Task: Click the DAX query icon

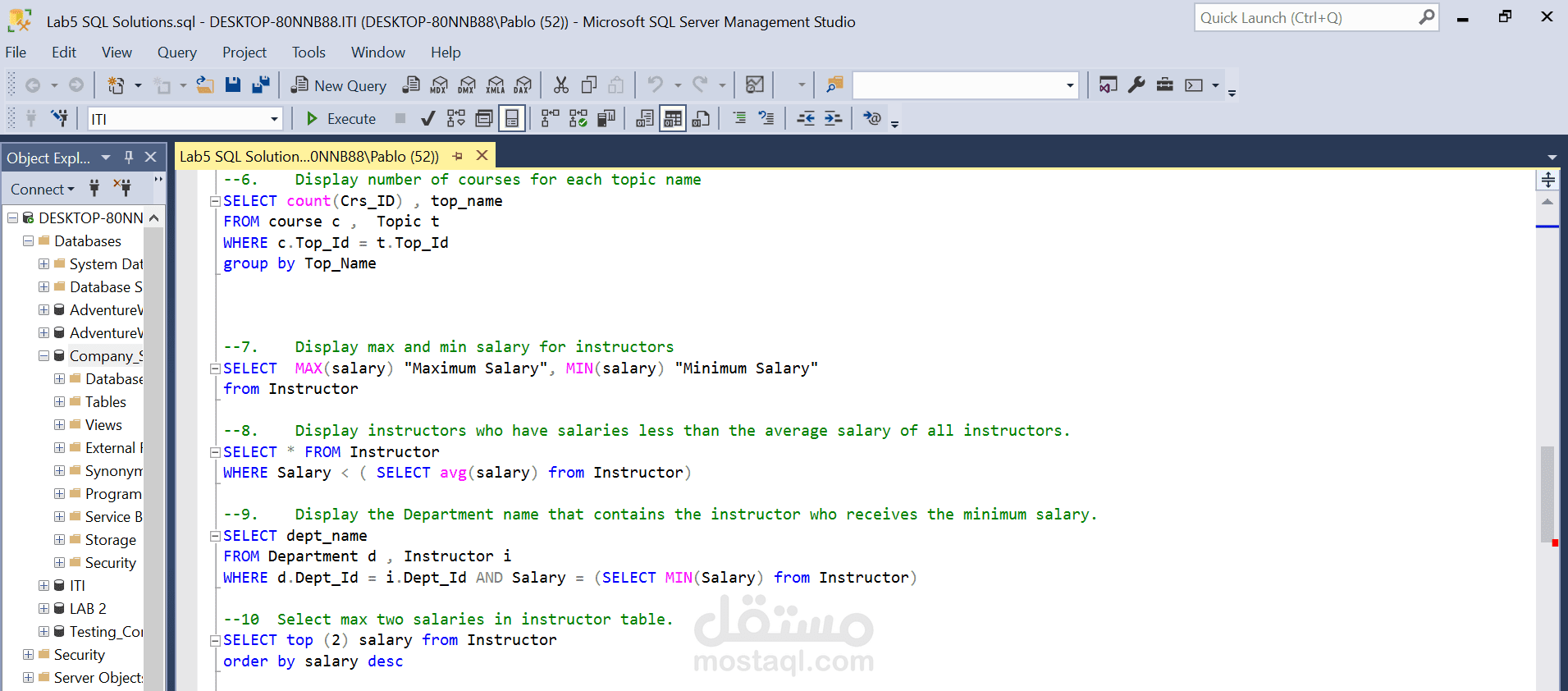Action: click(523, 85)
